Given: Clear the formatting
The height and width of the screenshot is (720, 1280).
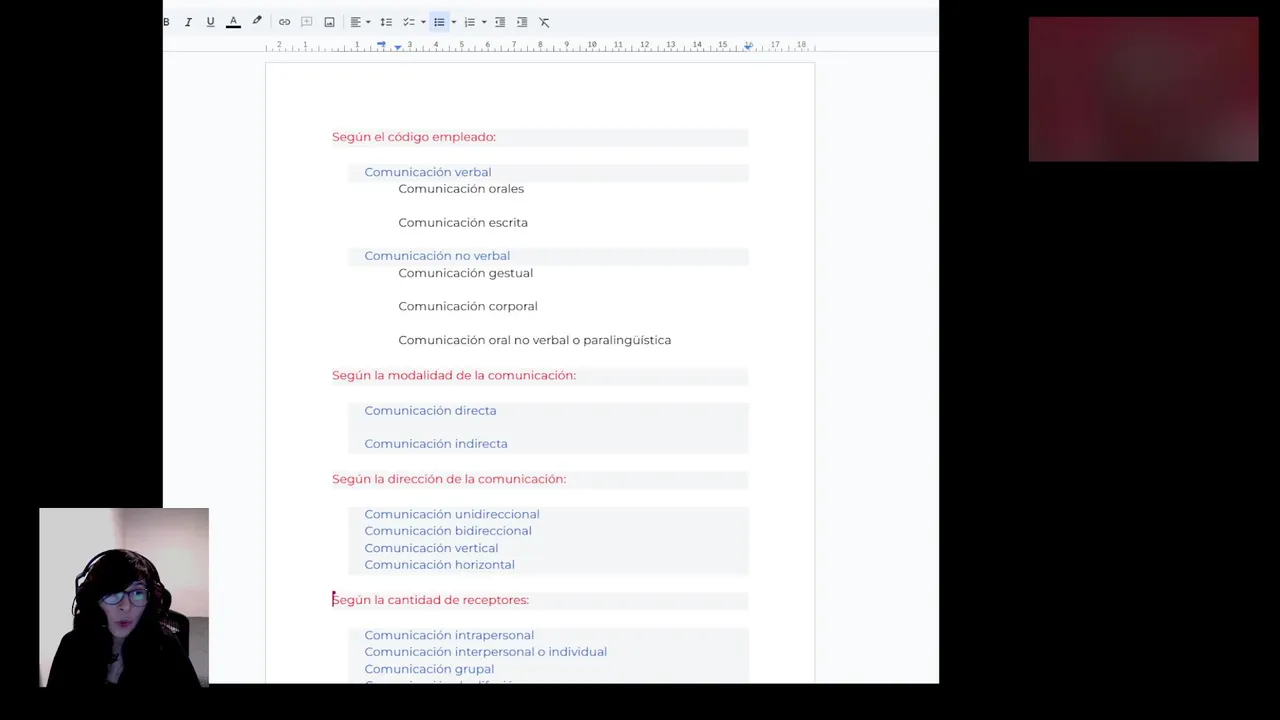Looking at the screenshot, I should [544, 22].
